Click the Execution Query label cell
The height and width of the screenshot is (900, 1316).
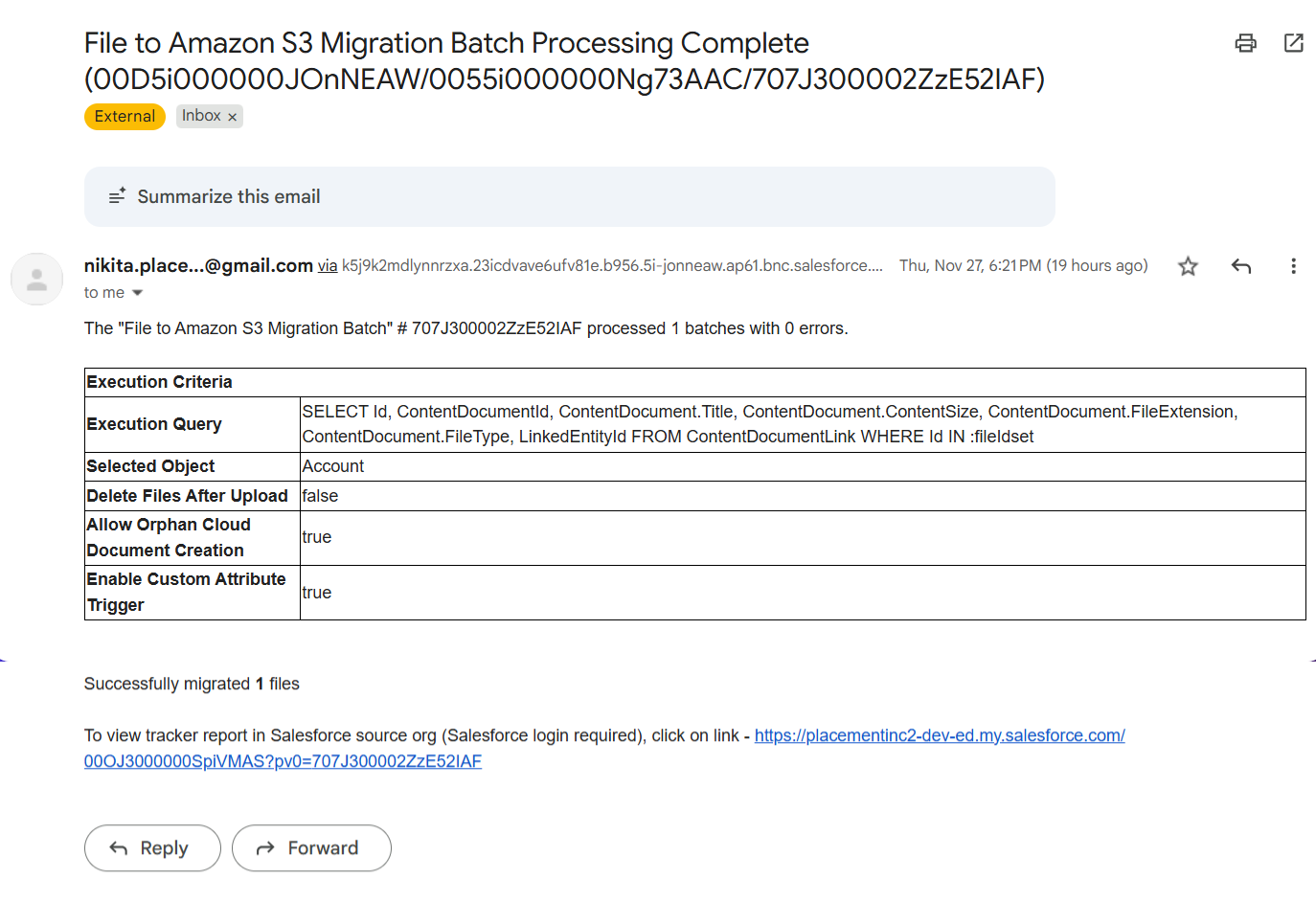(193, 424)
